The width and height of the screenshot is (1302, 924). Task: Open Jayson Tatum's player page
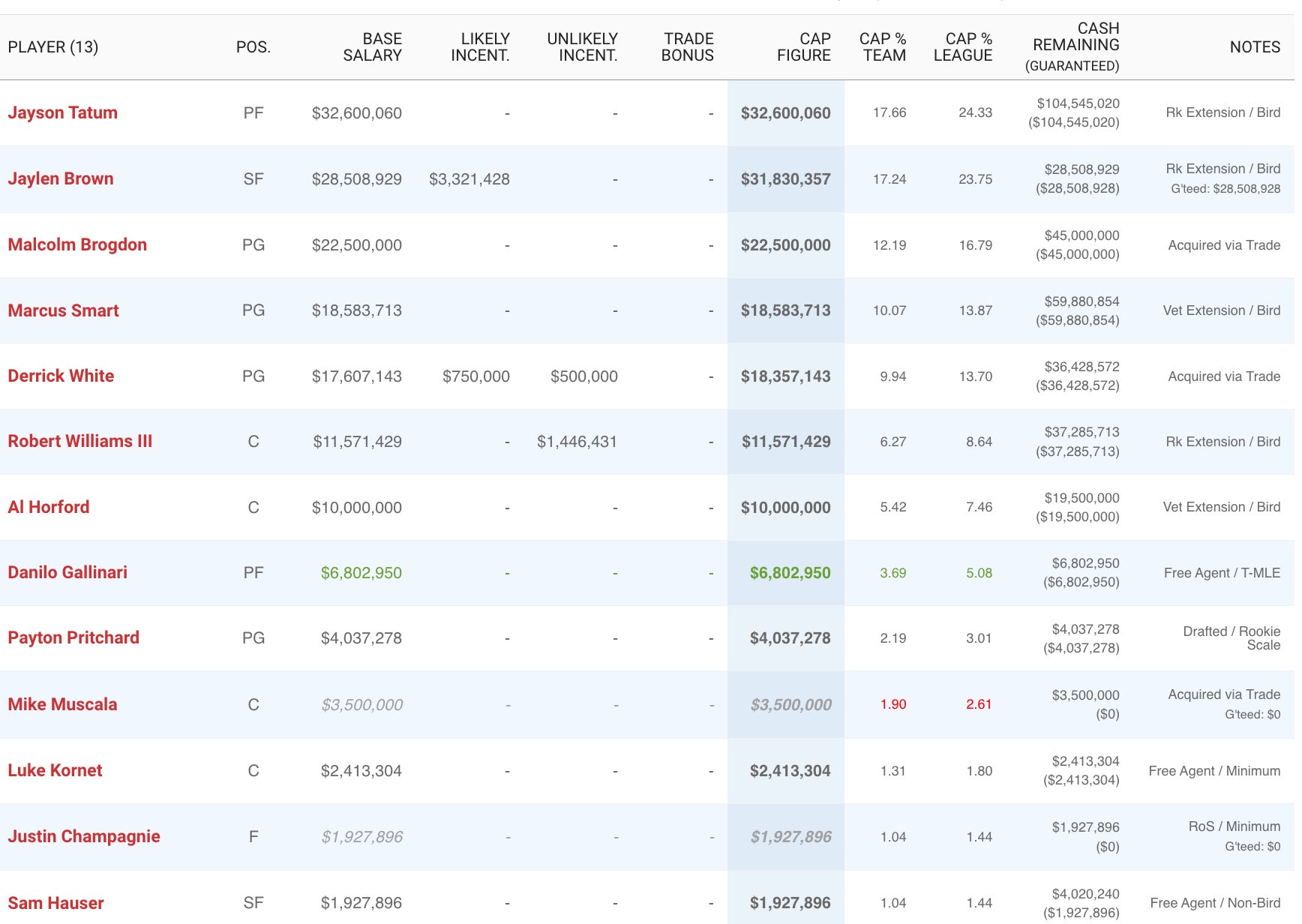pyautogui.click(x=62, y=113)
